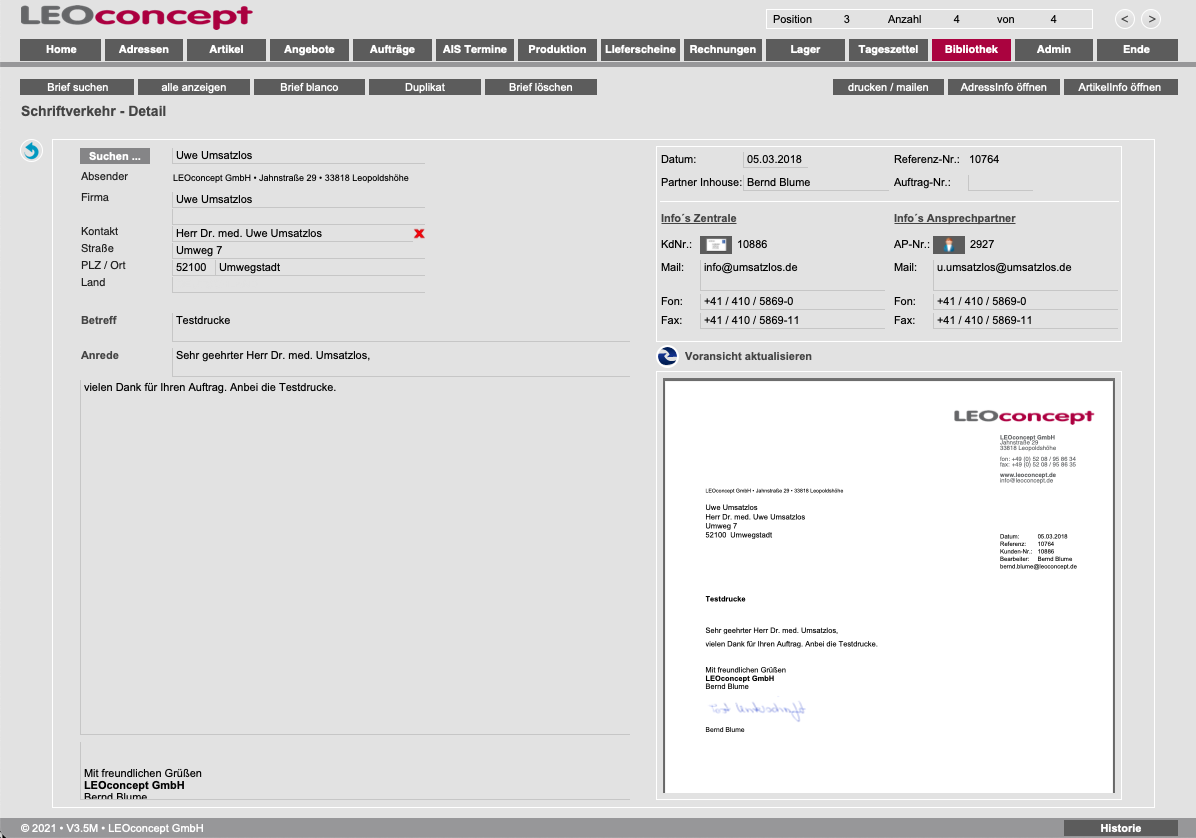Click into the letter body text area
1196x838 pixels.
(x=355, y=557)
